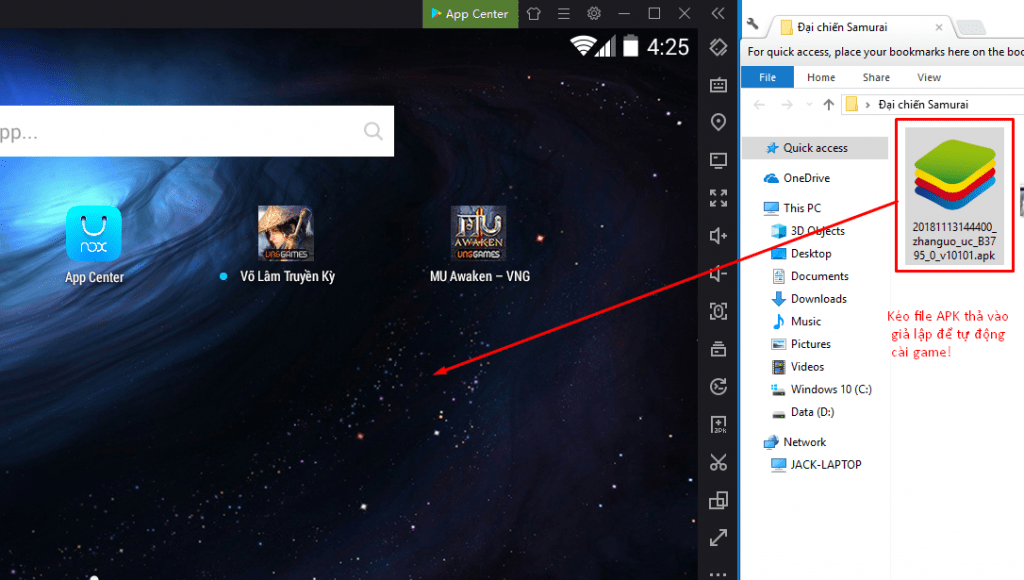Select Network in navigation pane
Screen dimensions: 1024x580
(805, 442)
